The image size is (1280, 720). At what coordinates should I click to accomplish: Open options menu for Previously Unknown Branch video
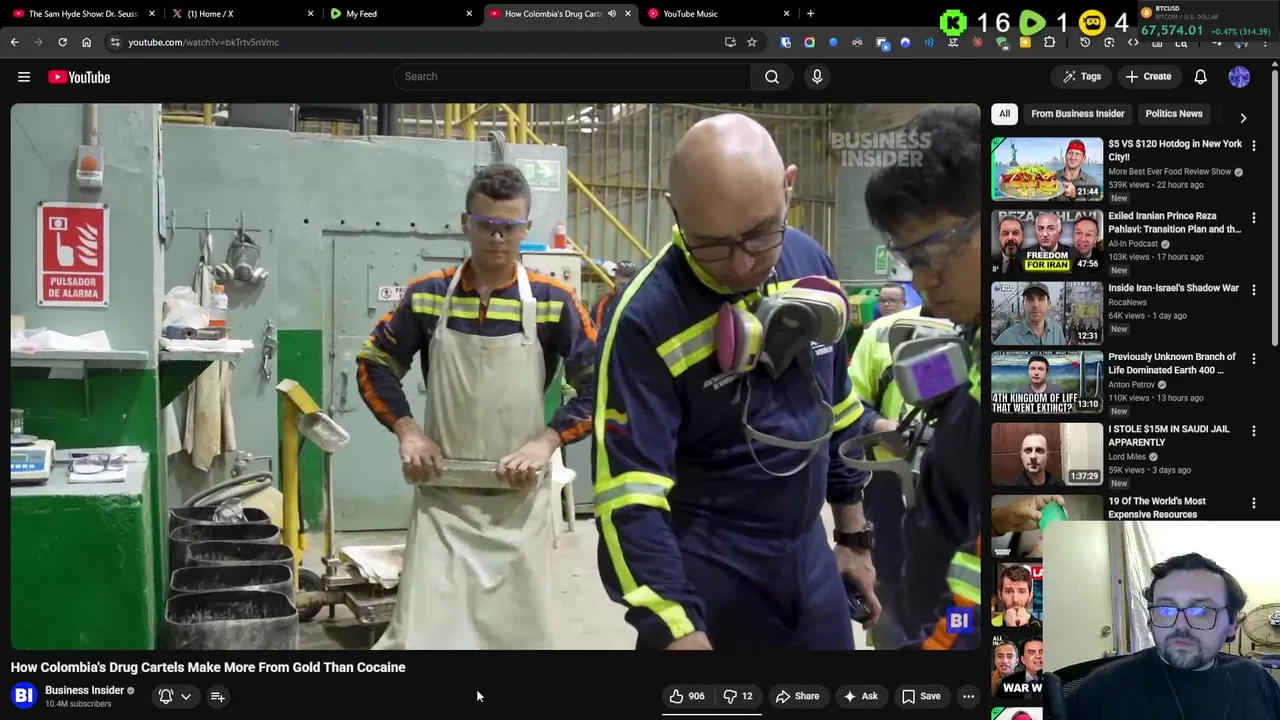click(1253, 358)
